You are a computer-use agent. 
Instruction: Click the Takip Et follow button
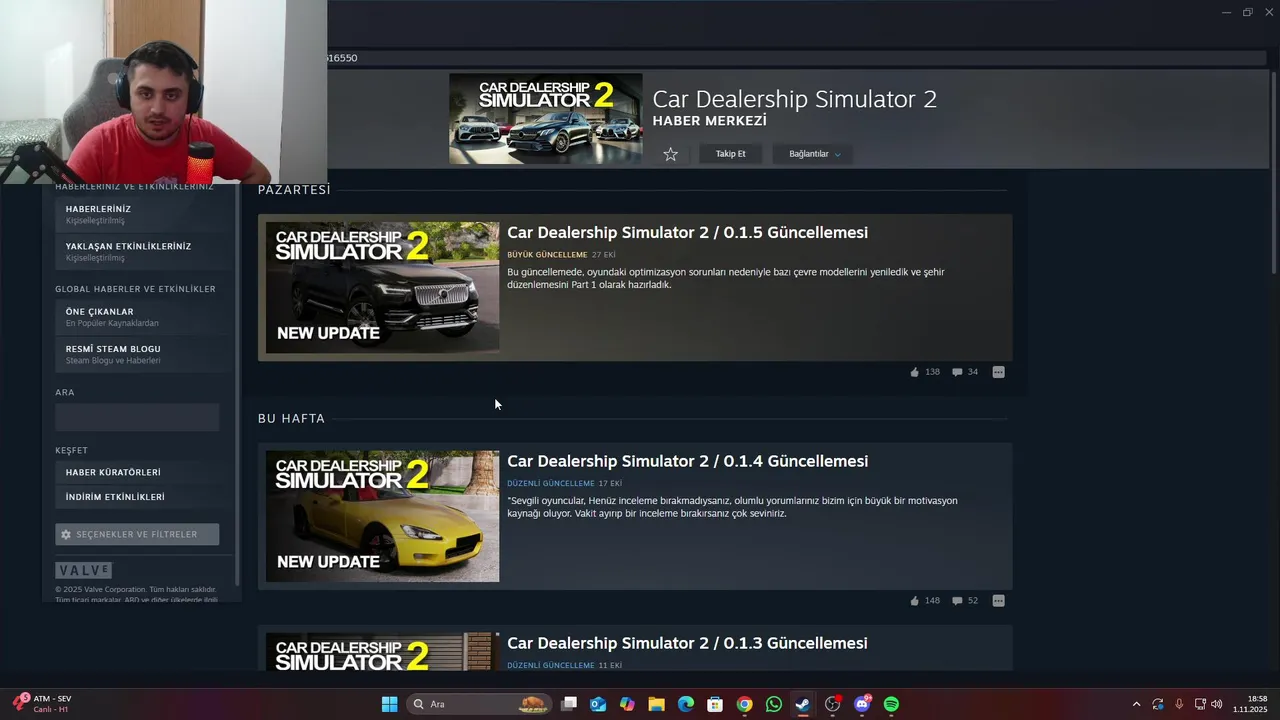pyautogui.click(x=731, y=154)
